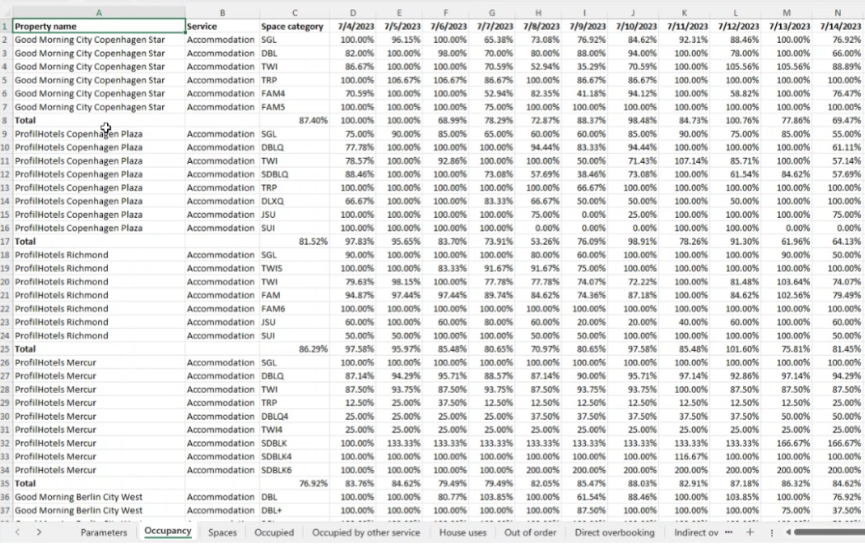Click the FAM6 space category cell
This screenshot has width=865, height=544.
tap(295, 308)
